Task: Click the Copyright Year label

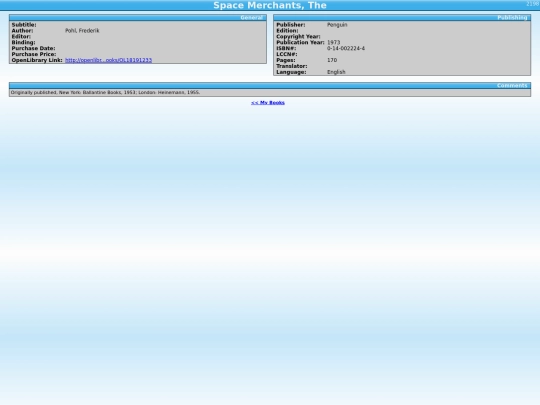Action: pos(298,37)
